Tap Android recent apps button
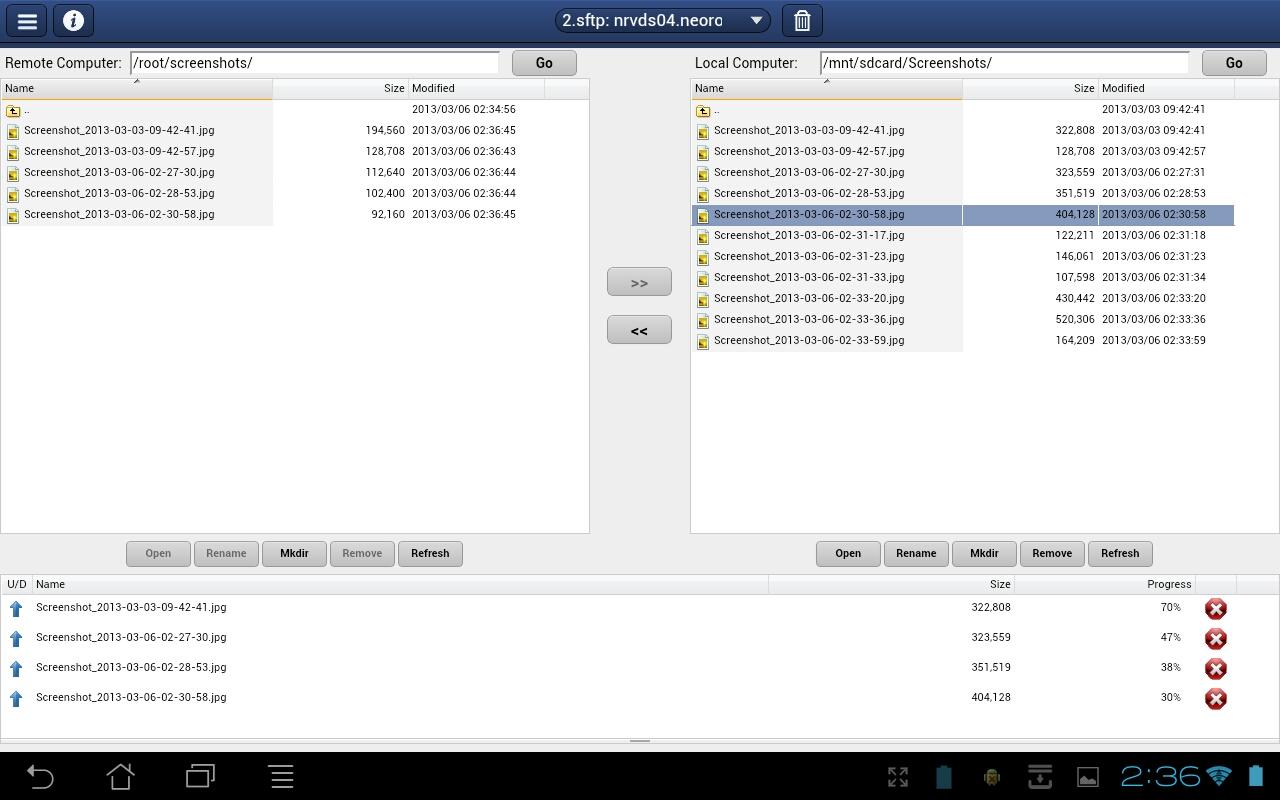The width and height of the screenshot is (1280, 800). pyautogui.click(x=201, y=776)
